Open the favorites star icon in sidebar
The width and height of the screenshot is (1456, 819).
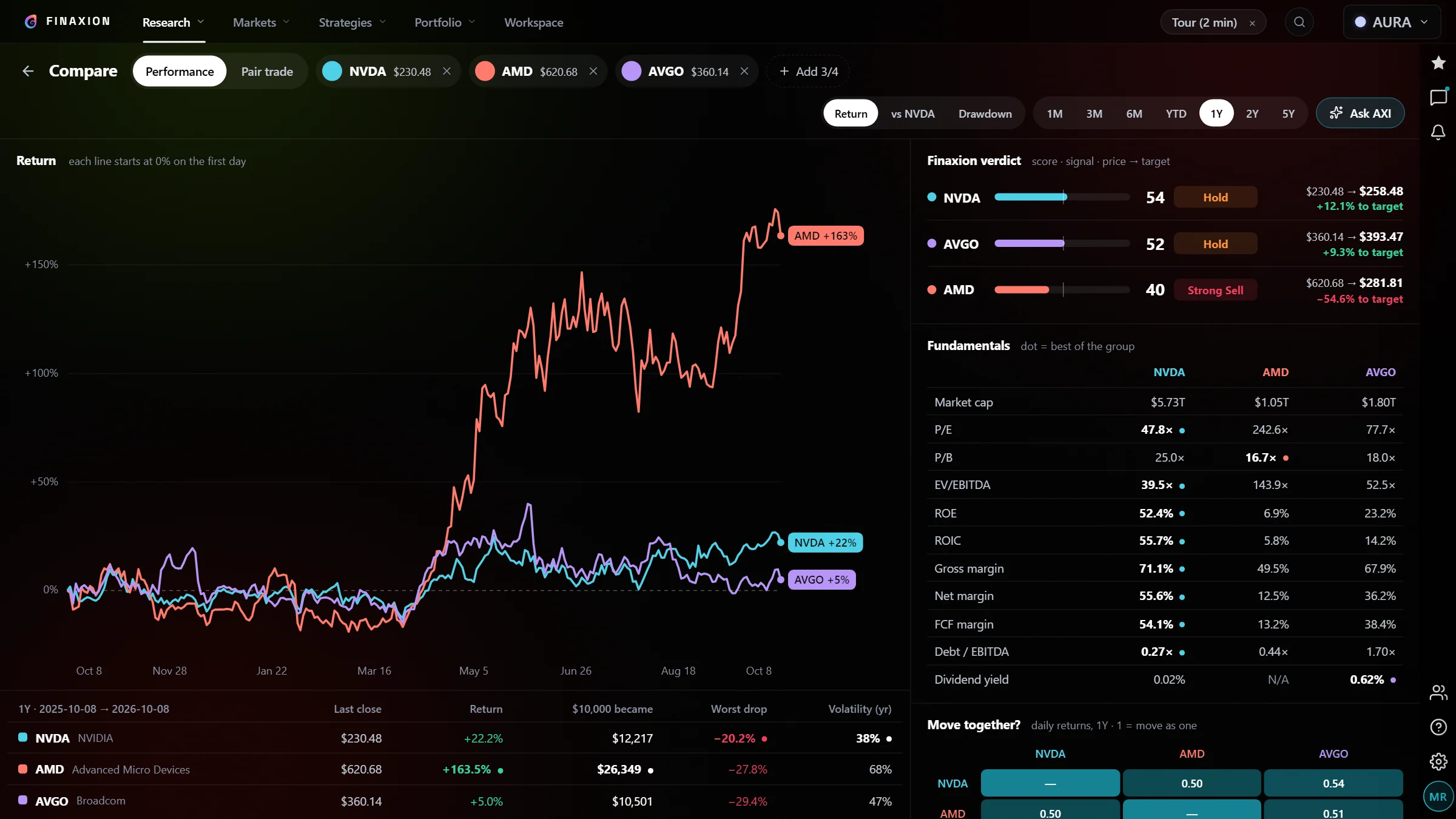(x=1438, y=62)
